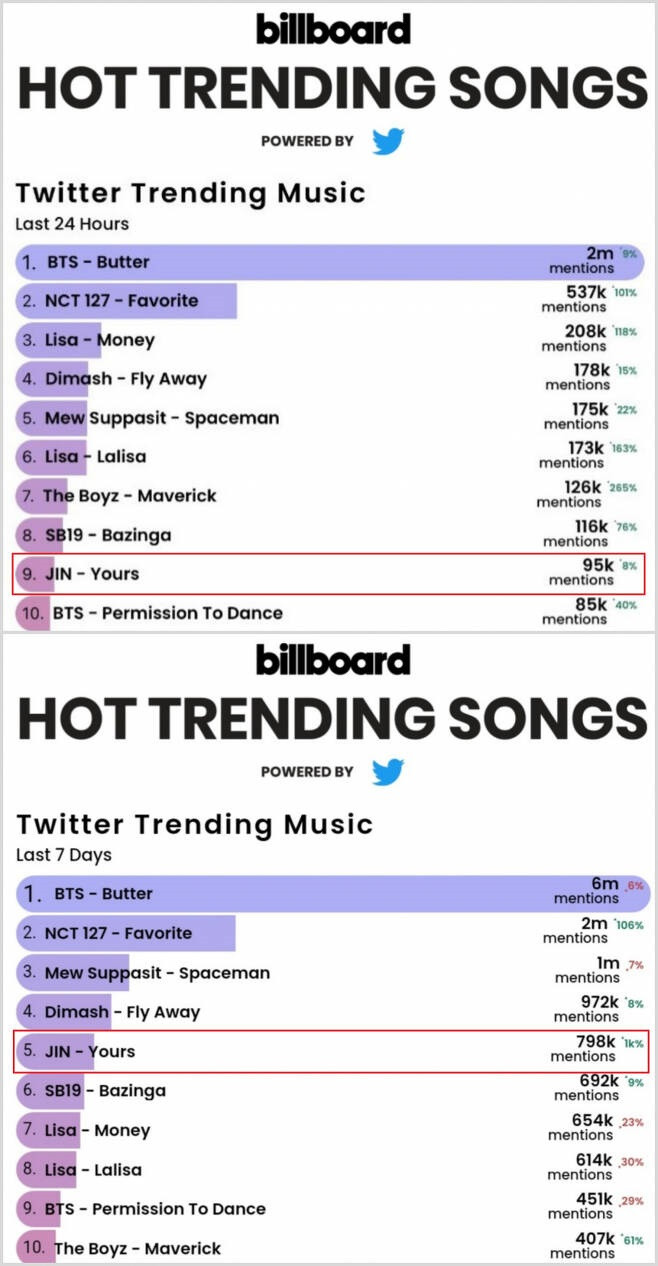The image size is (658, 1266).
Task: Select JIN - Yours with 95k mentions
Action: coord(330,574)
